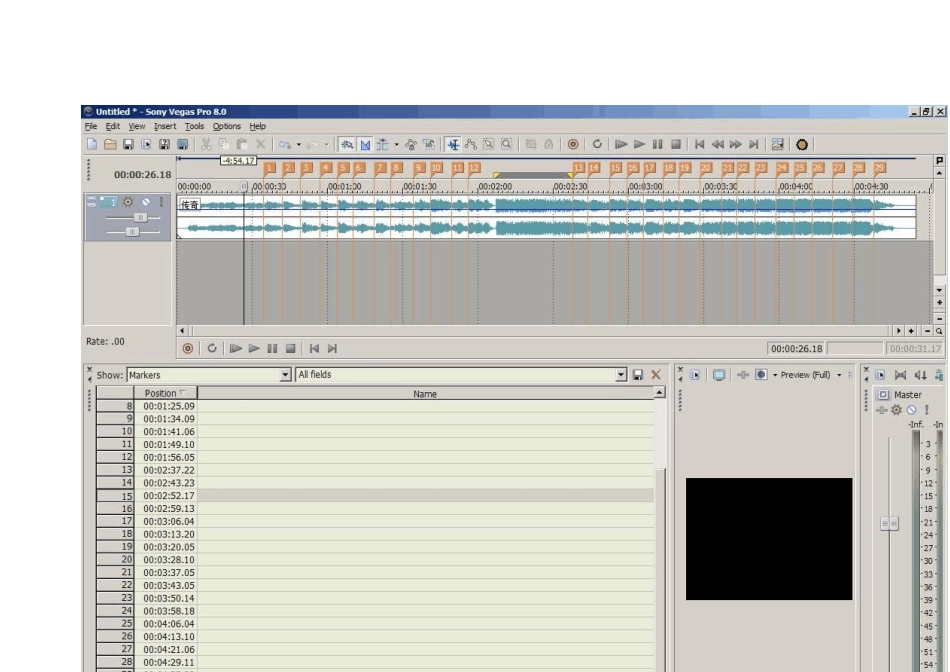Click the Open folder icon in the toolbar

coord(110,144)
